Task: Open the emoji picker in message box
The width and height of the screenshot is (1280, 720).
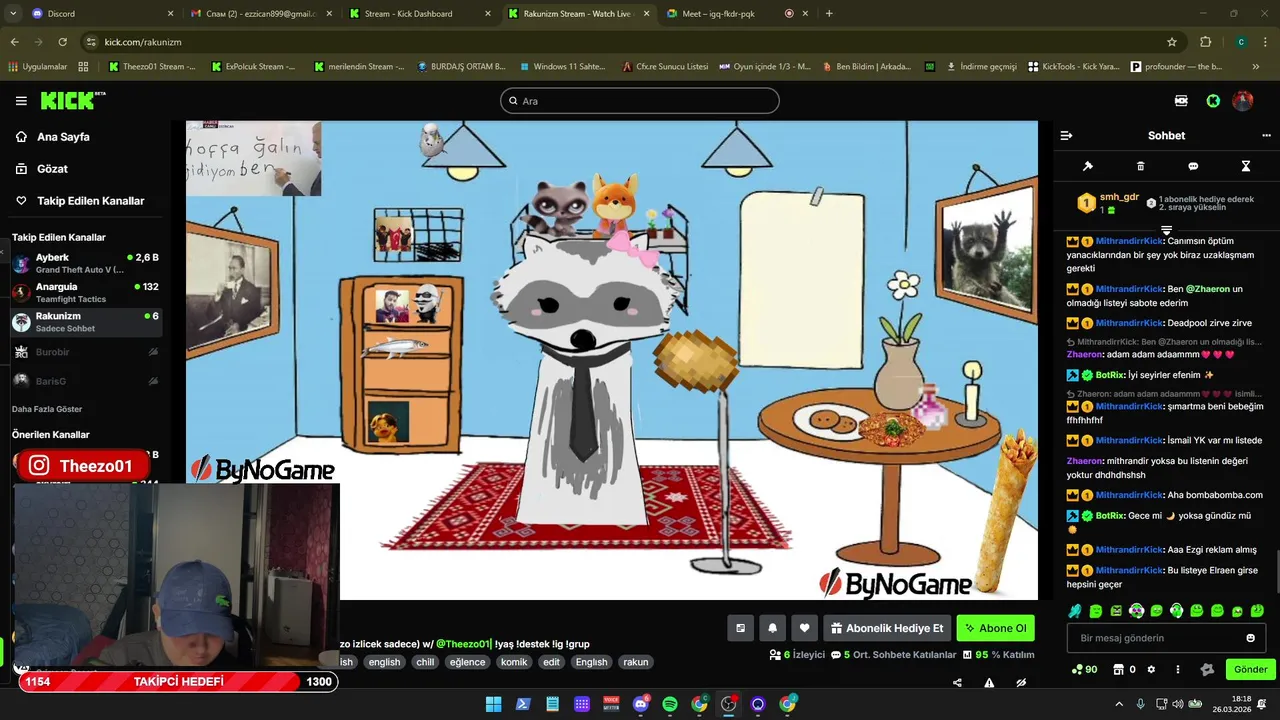Action: (1250, 638)
